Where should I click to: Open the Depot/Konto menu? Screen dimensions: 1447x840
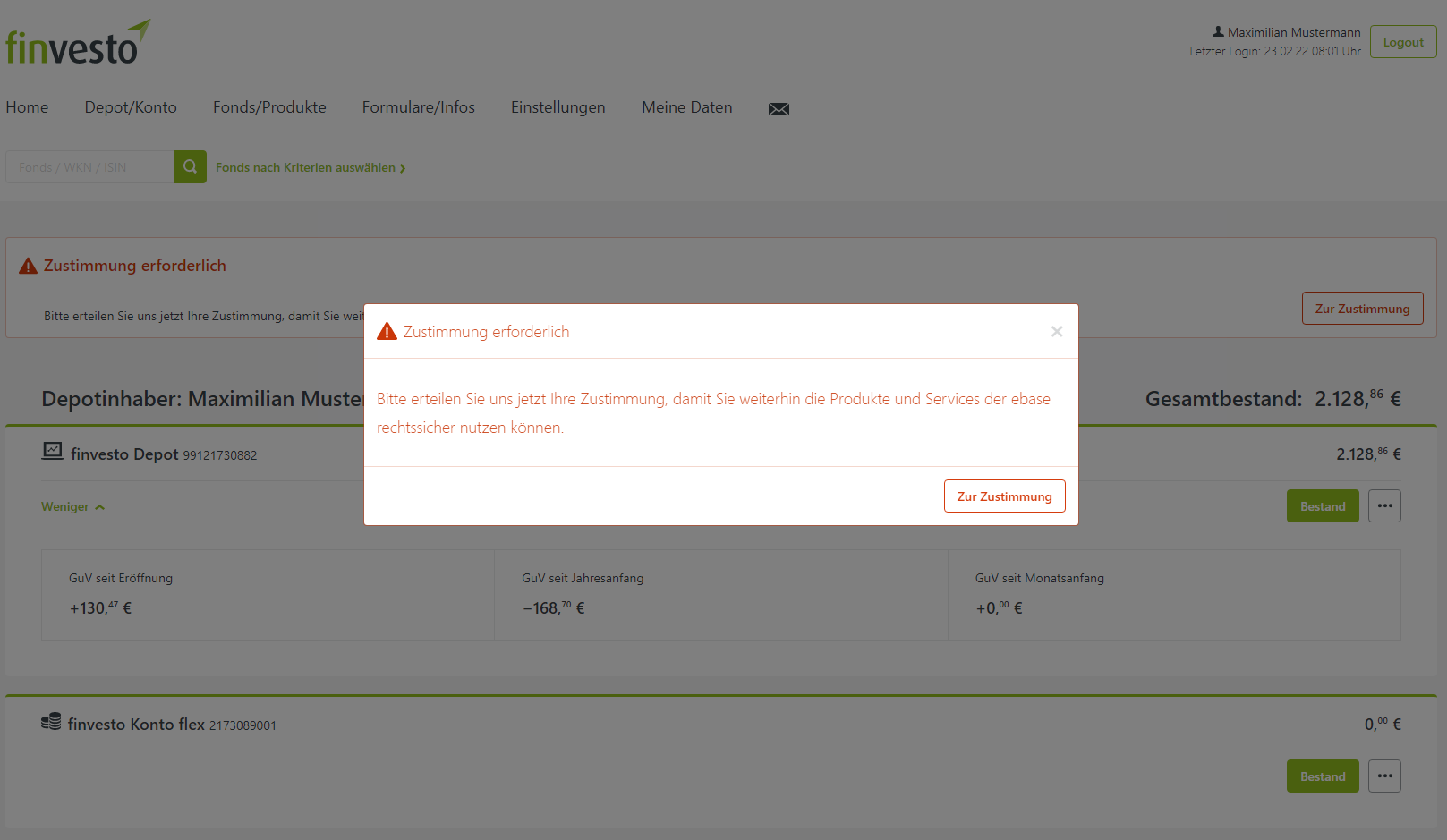[131, 107]
